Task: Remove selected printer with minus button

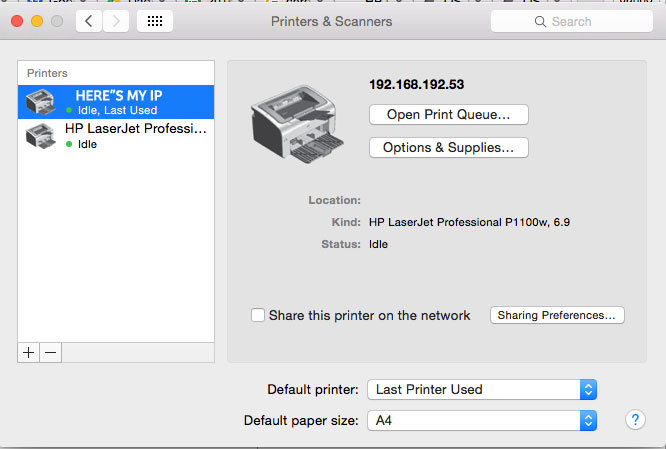Action: point(51,353)
